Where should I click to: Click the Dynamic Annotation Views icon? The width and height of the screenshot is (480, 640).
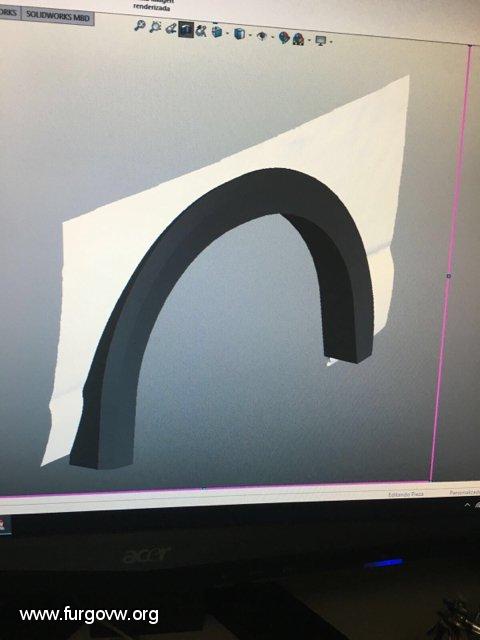(201, 31)
